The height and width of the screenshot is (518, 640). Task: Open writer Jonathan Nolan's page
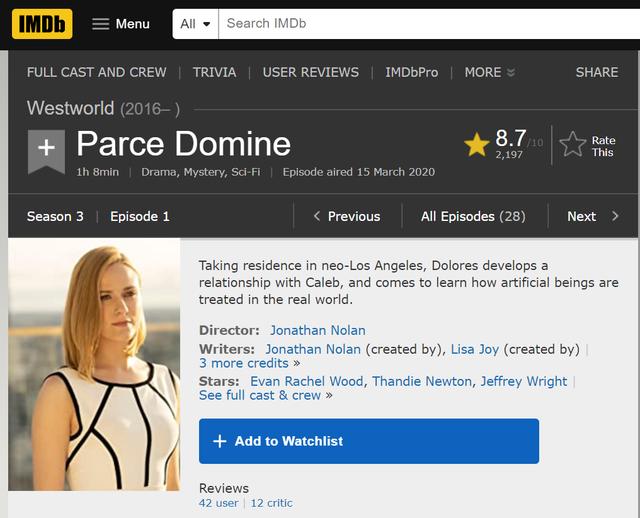click(313, 349)
